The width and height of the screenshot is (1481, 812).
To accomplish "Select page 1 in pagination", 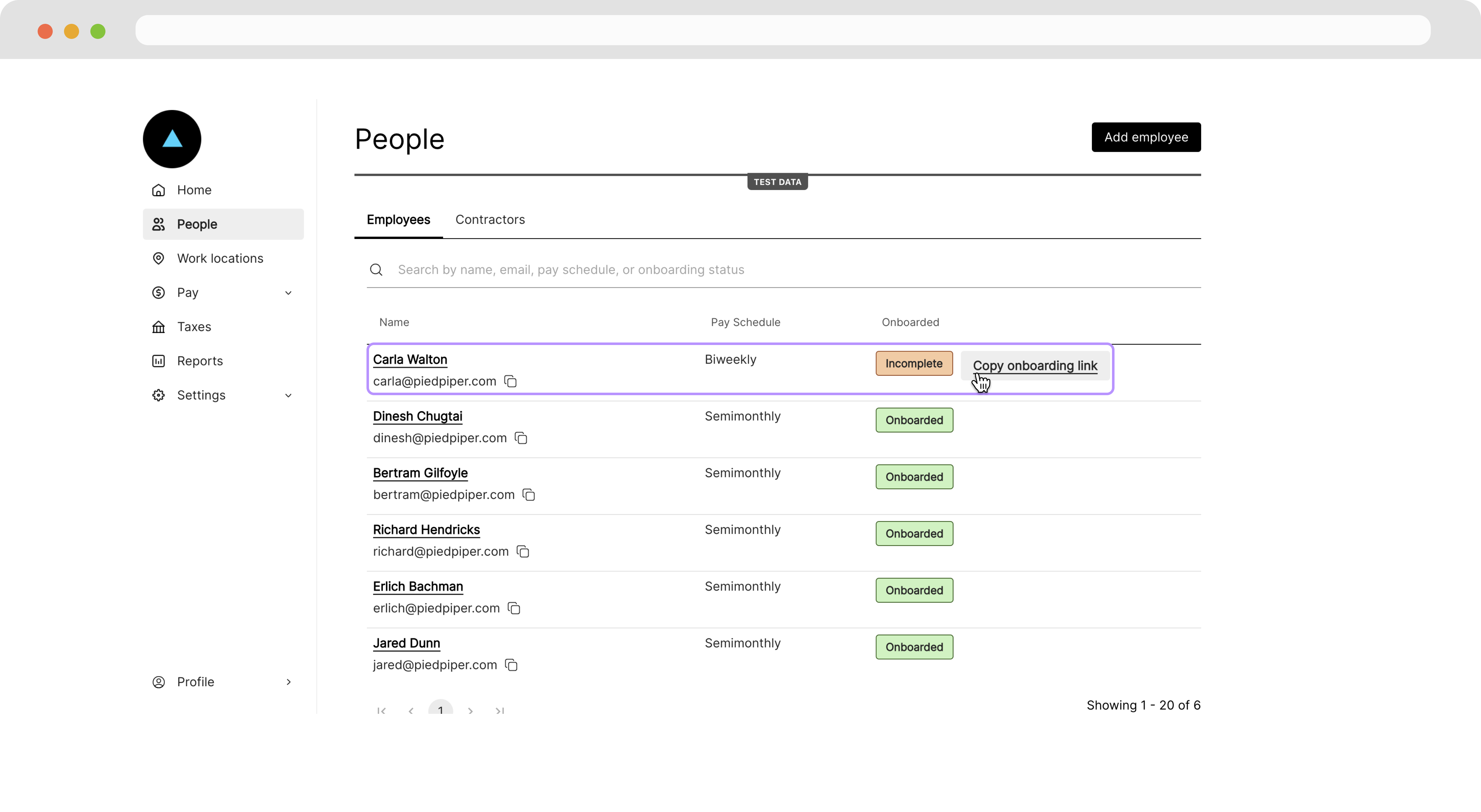I will [x=441, y=710].
